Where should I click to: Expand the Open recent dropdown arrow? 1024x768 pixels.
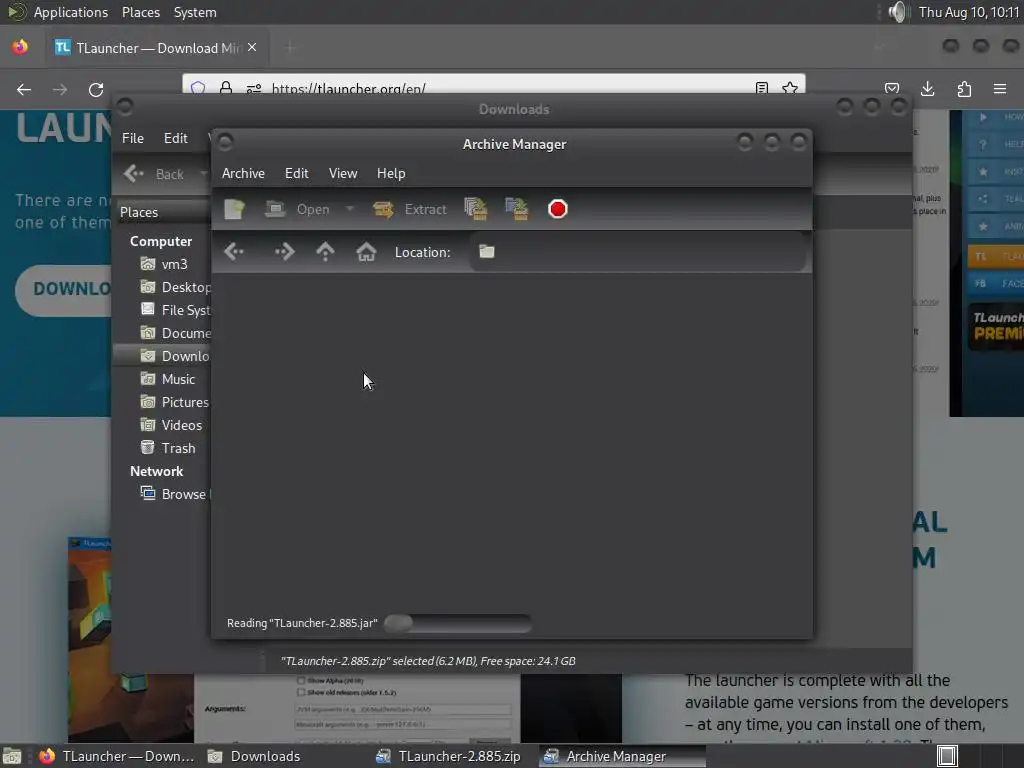coord(350,209)
